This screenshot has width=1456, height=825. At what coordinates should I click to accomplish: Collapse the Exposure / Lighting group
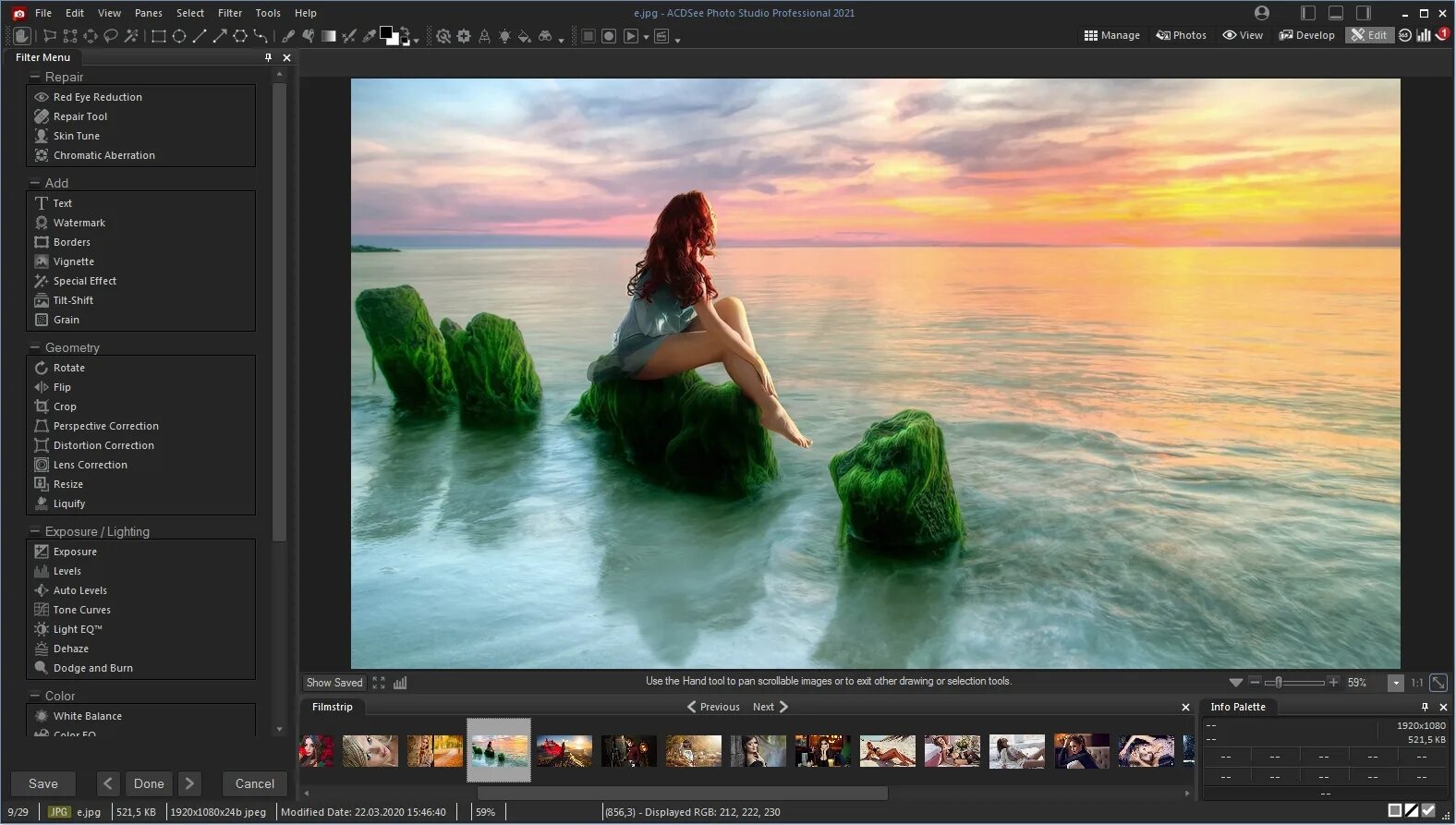(x=35, y=531)
